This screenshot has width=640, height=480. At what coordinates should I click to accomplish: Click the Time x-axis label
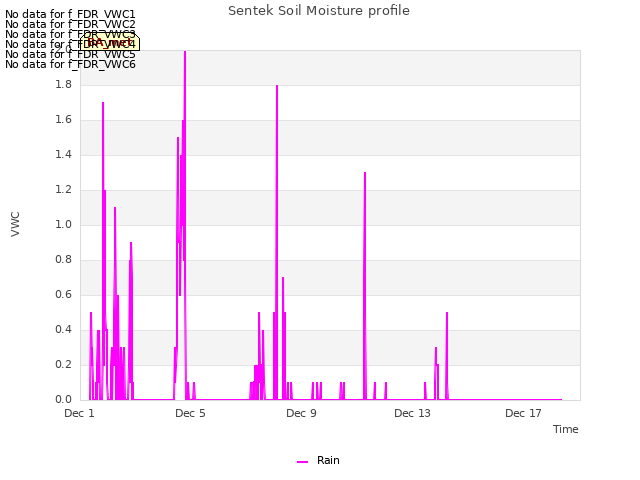coord(566,429)
